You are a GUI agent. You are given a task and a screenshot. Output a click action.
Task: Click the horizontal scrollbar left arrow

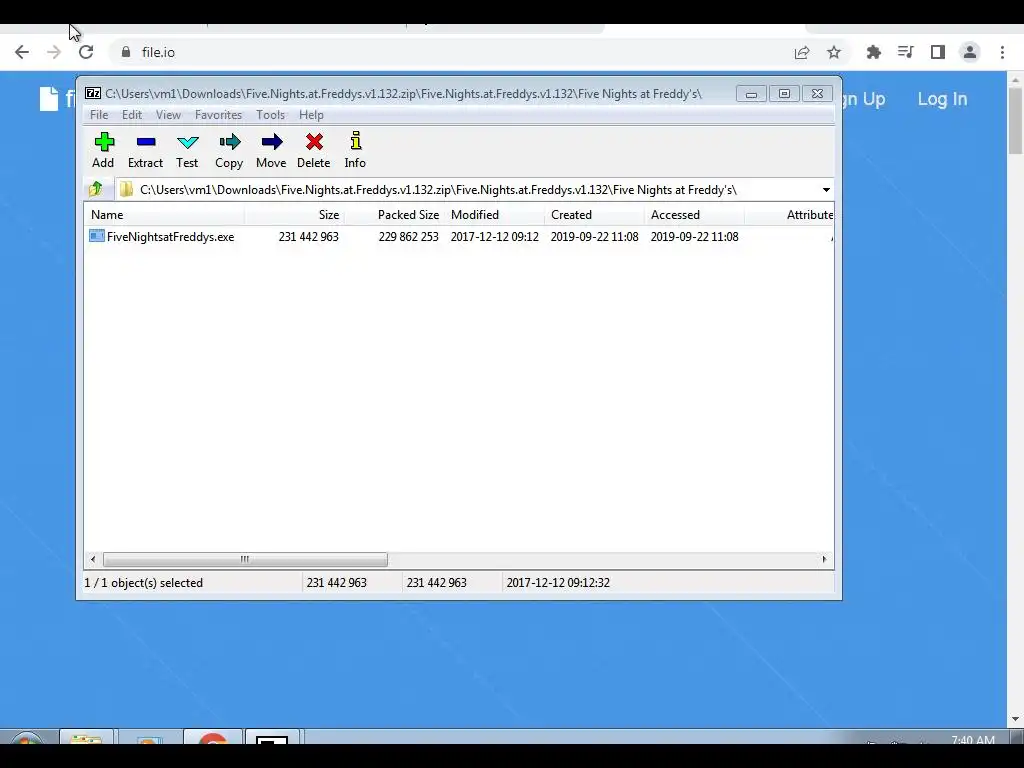93,559
